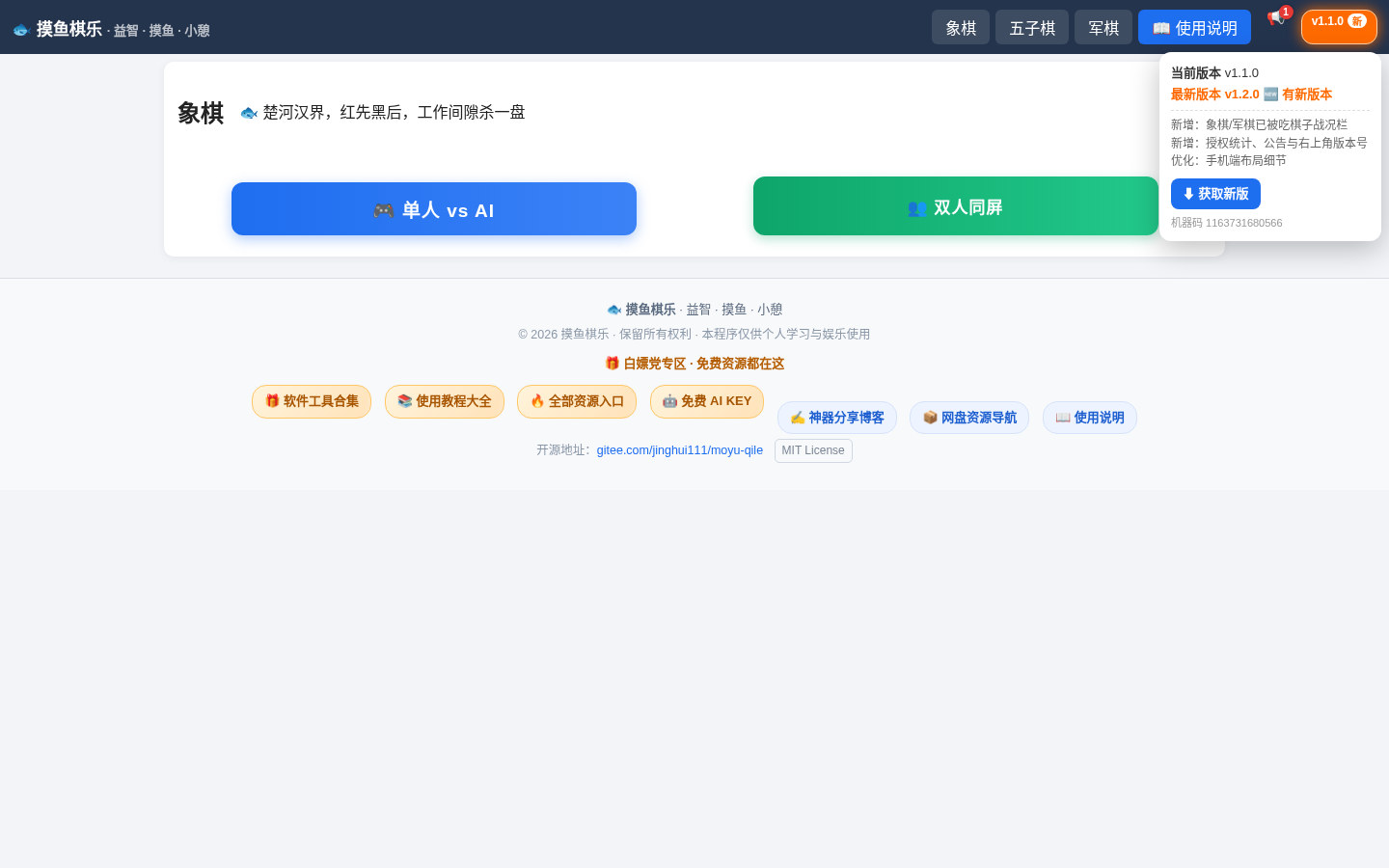The image size is (1389, 868).
Task: Click the 新增：象棋/军棋已被吃棋子战况栏 changelog line
Action: click(1259, 124)
